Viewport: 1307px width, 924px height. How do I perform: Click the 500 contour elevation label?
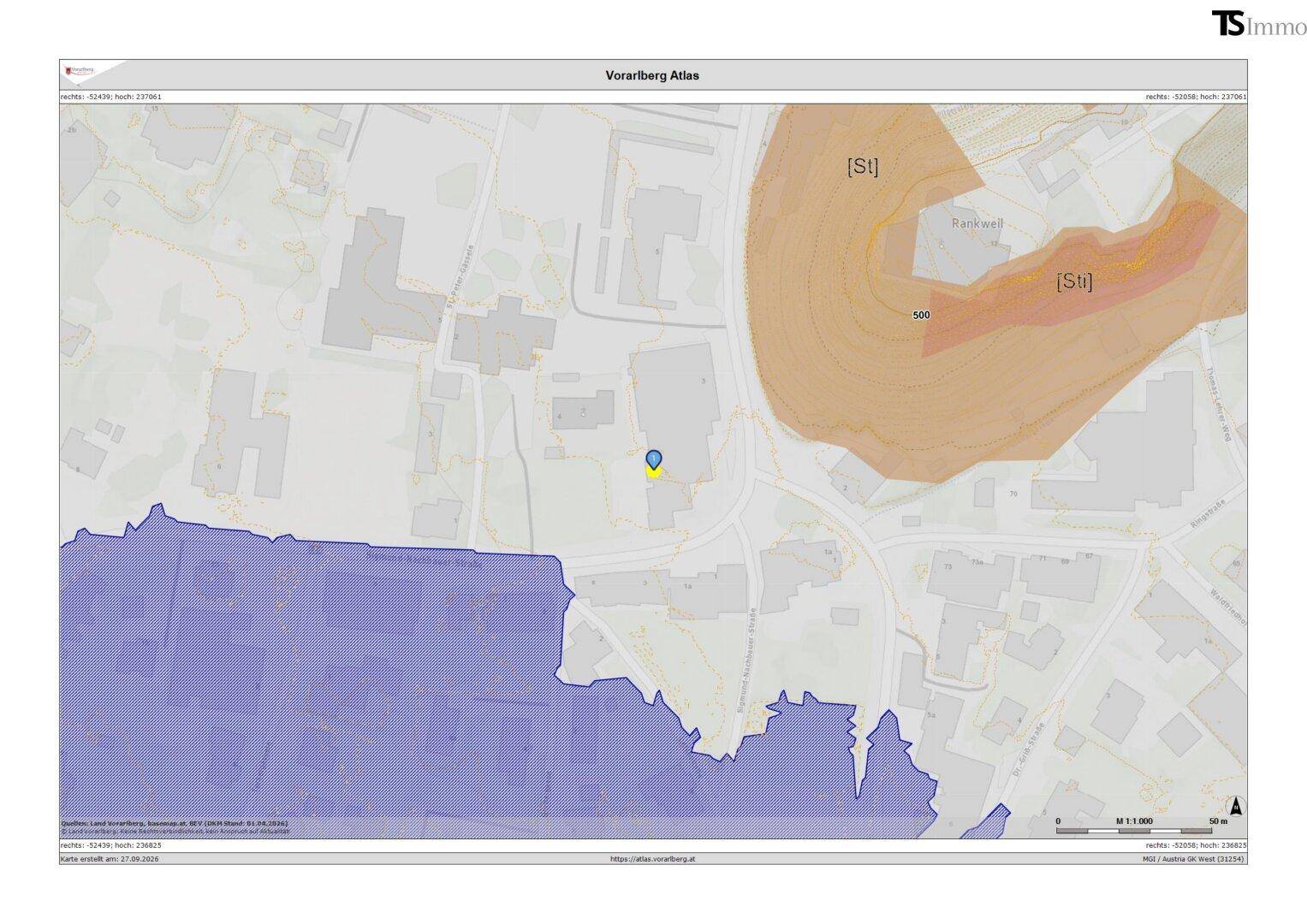(921, 315)
